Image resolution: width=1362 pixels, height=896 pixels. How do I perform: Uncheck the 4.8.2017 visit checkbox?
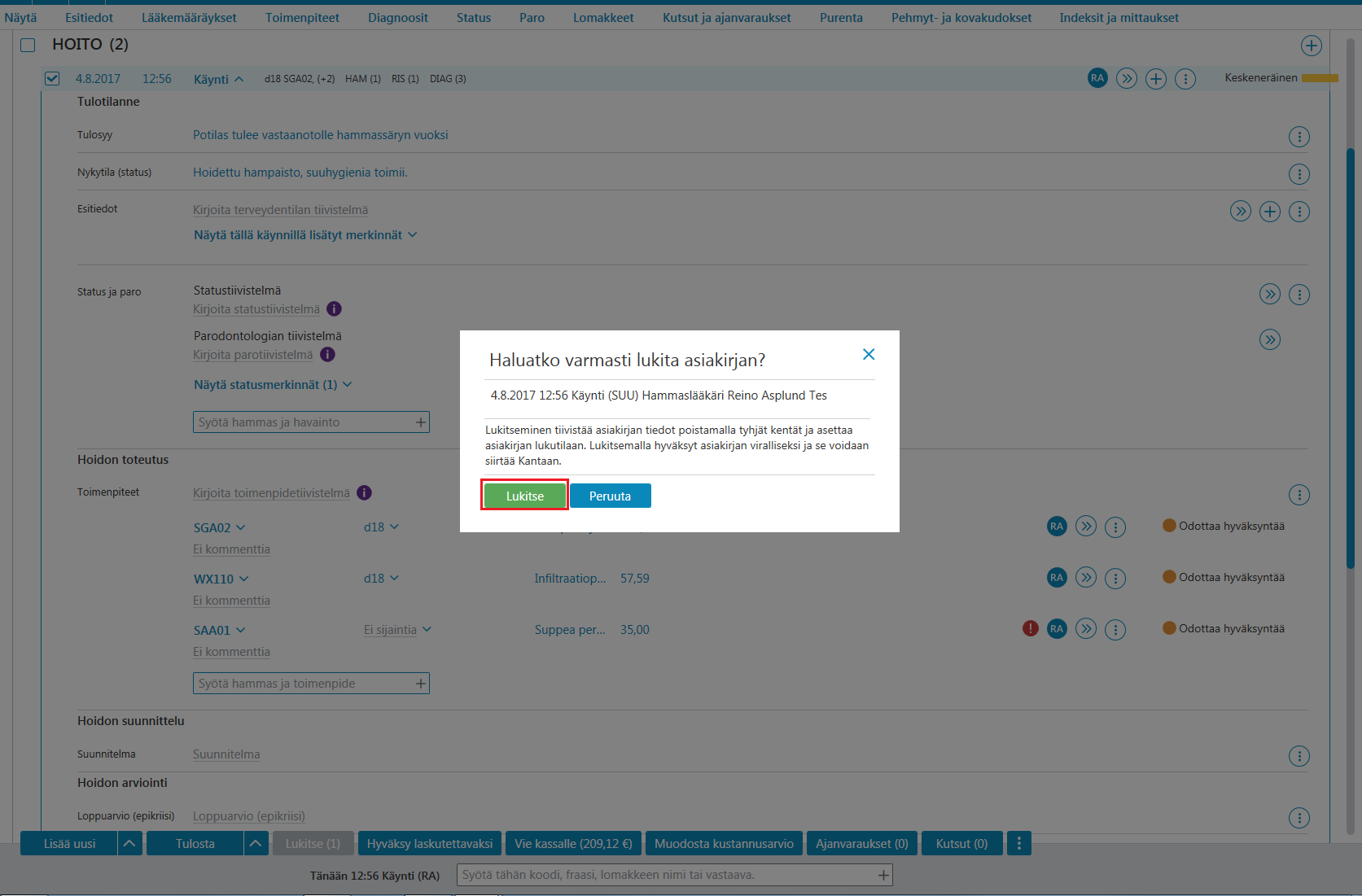point(52,78)
